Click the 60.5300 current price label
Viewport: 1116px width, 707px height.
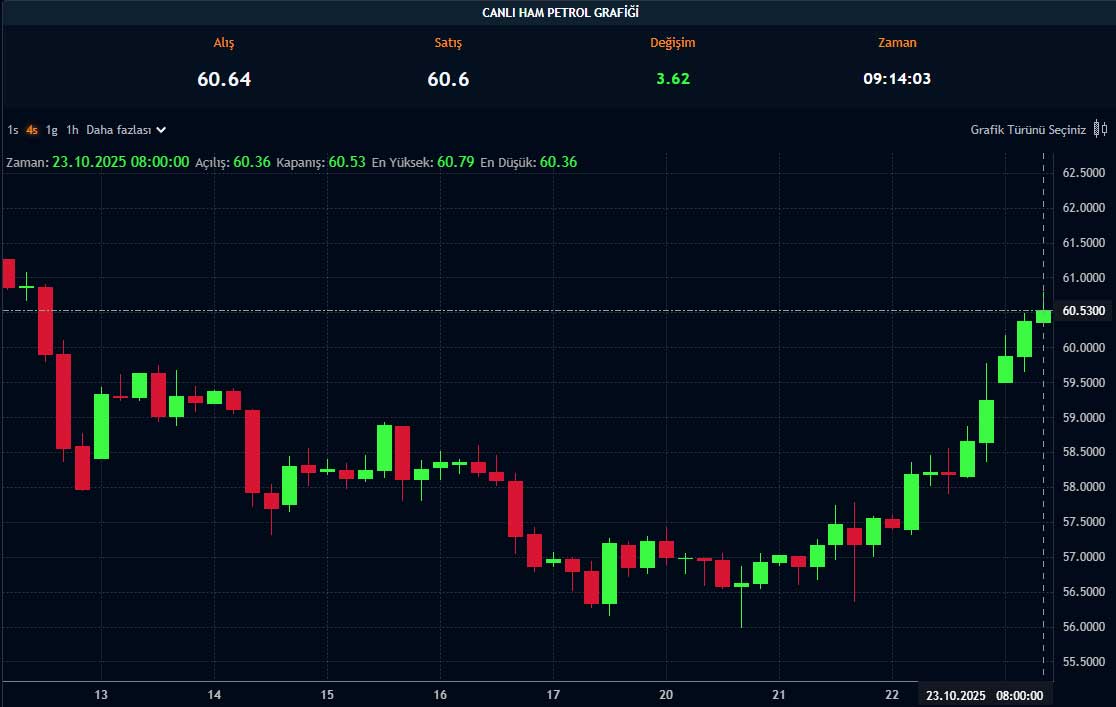pyautogui.click(x=1083, y=311)
